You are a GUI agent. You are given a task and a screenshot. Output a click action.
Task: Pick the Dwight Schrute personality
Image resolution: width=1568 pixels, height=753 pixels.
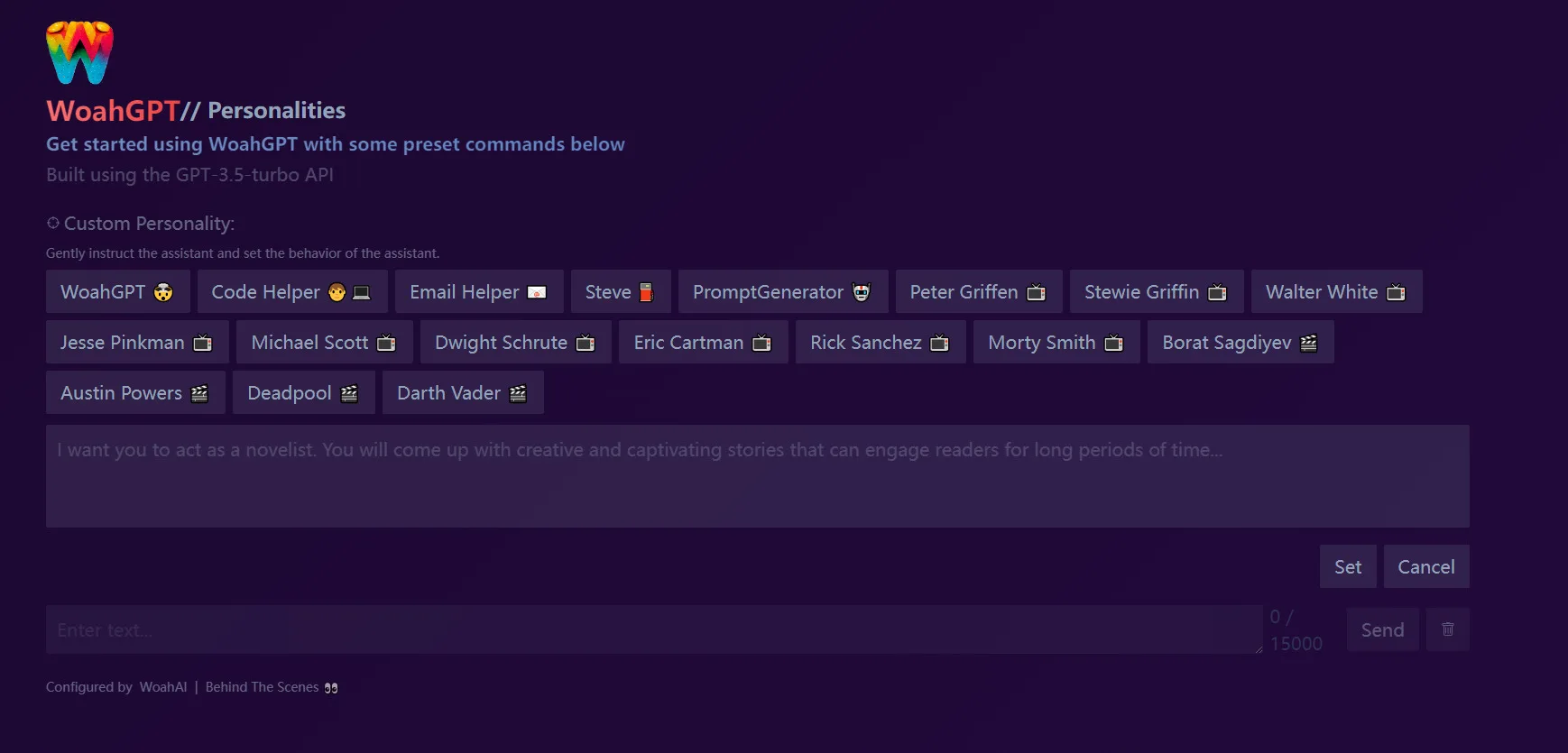(x=516, y=342)
